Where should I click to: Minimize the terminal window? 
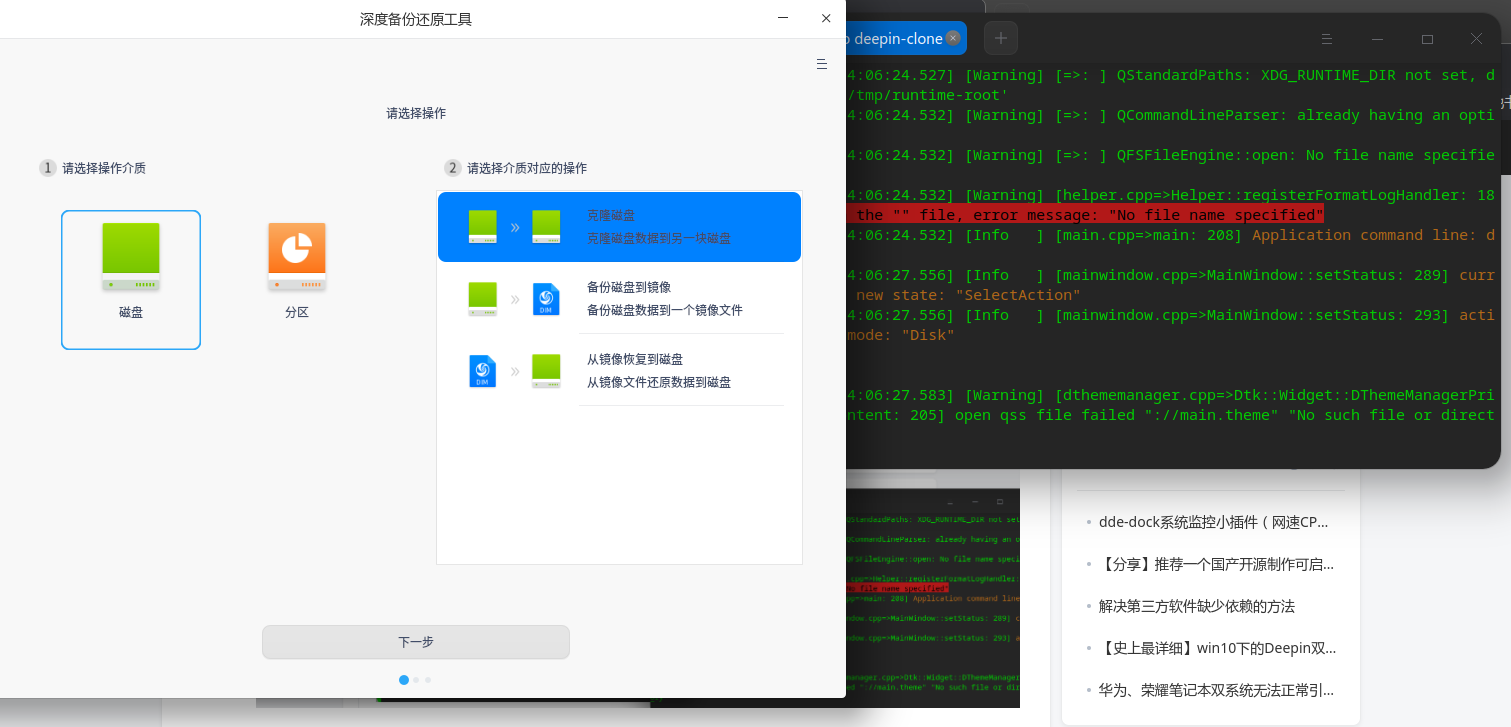coord(1378,39)
